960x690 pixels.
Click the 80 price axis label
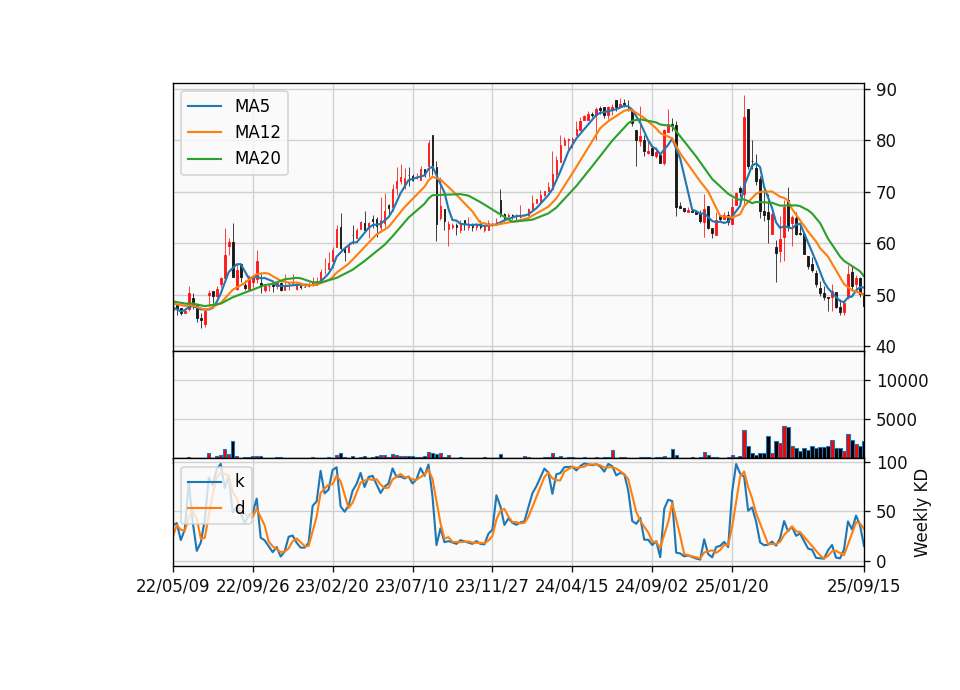[x=886, y=141]
